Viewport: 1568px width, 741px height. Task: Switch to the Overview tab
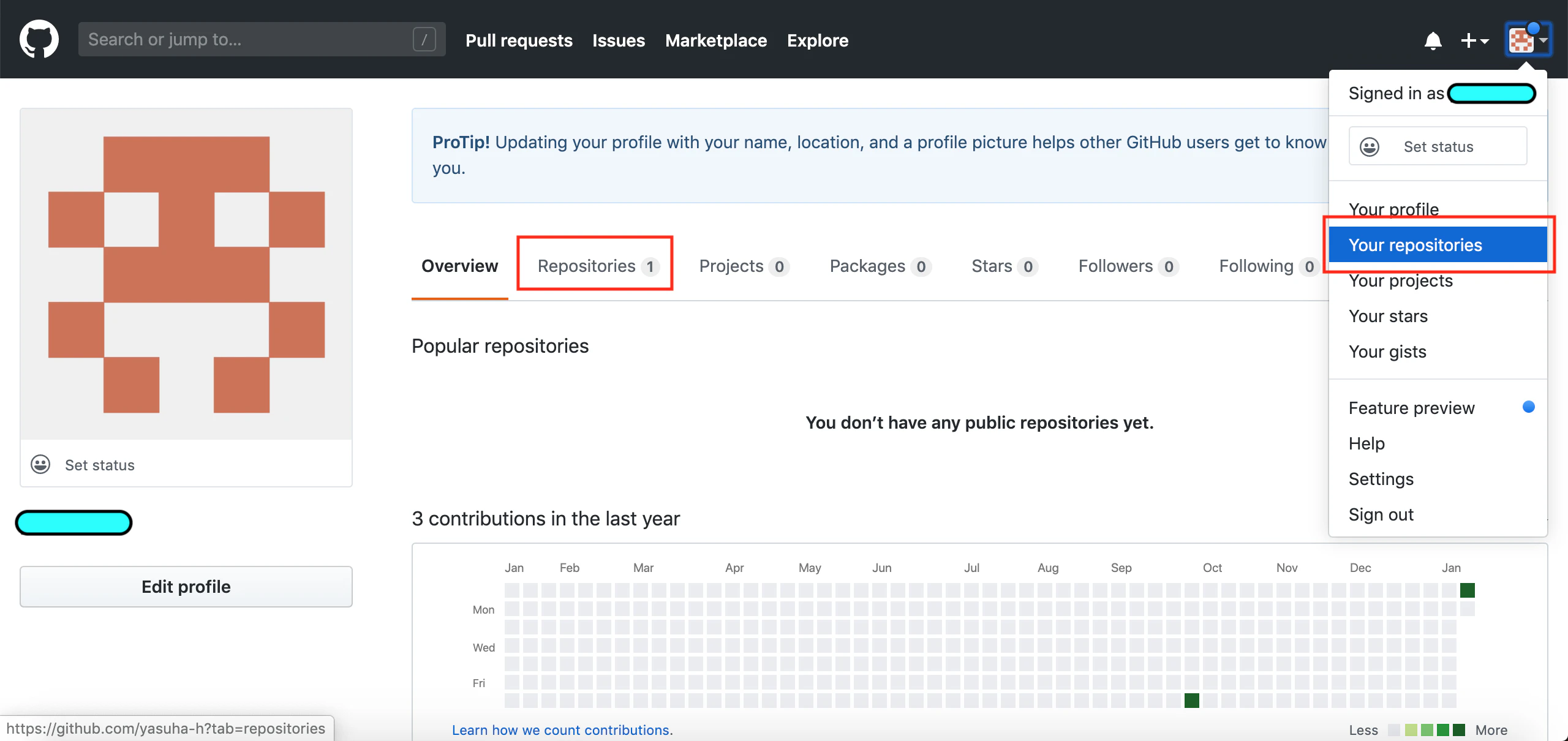click(x=460, y=266)
